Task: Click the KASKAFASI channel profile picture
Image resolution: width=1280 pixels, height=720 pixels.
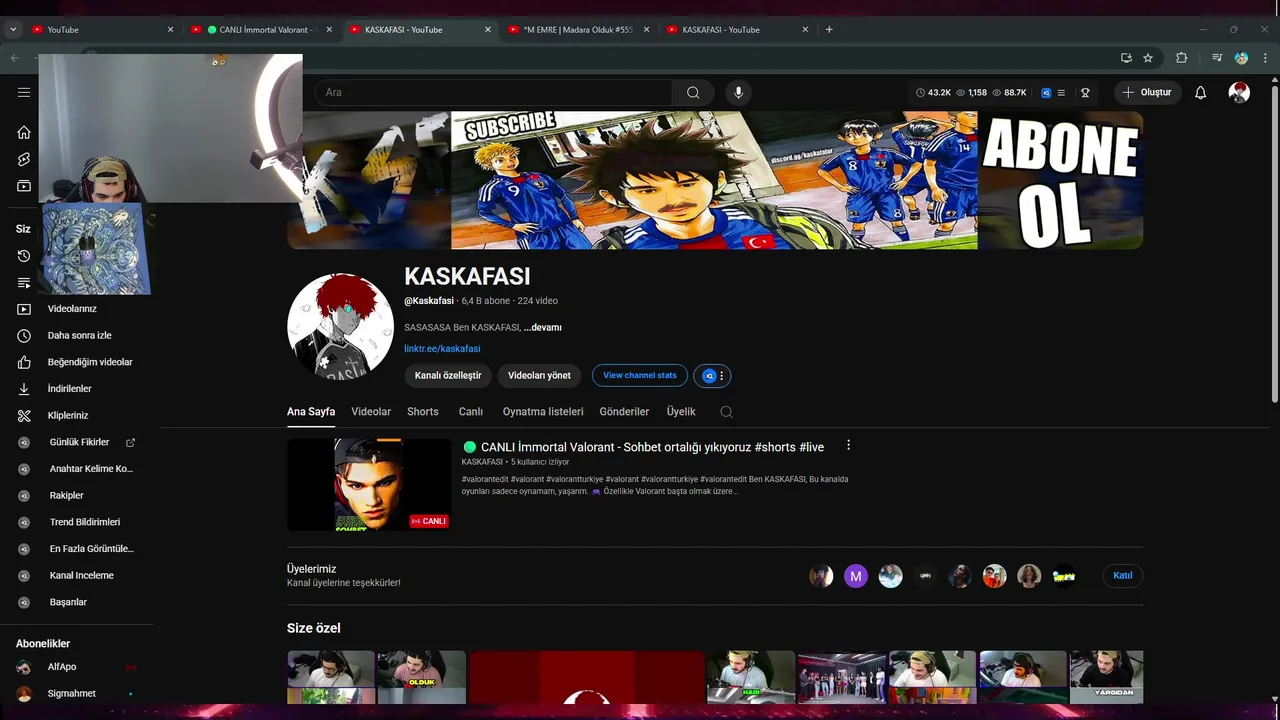Action: point(340,326)
